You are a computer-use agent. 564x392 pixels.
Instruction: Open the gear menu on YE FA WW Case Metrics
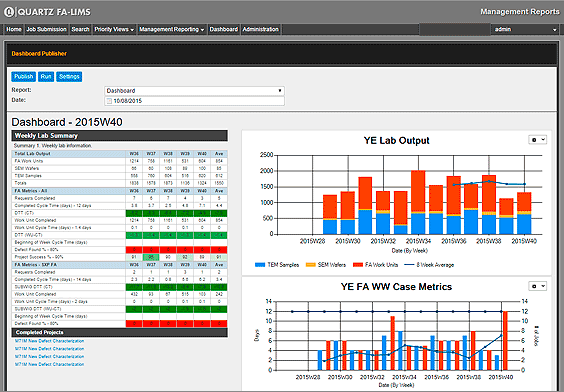[537, 286]
